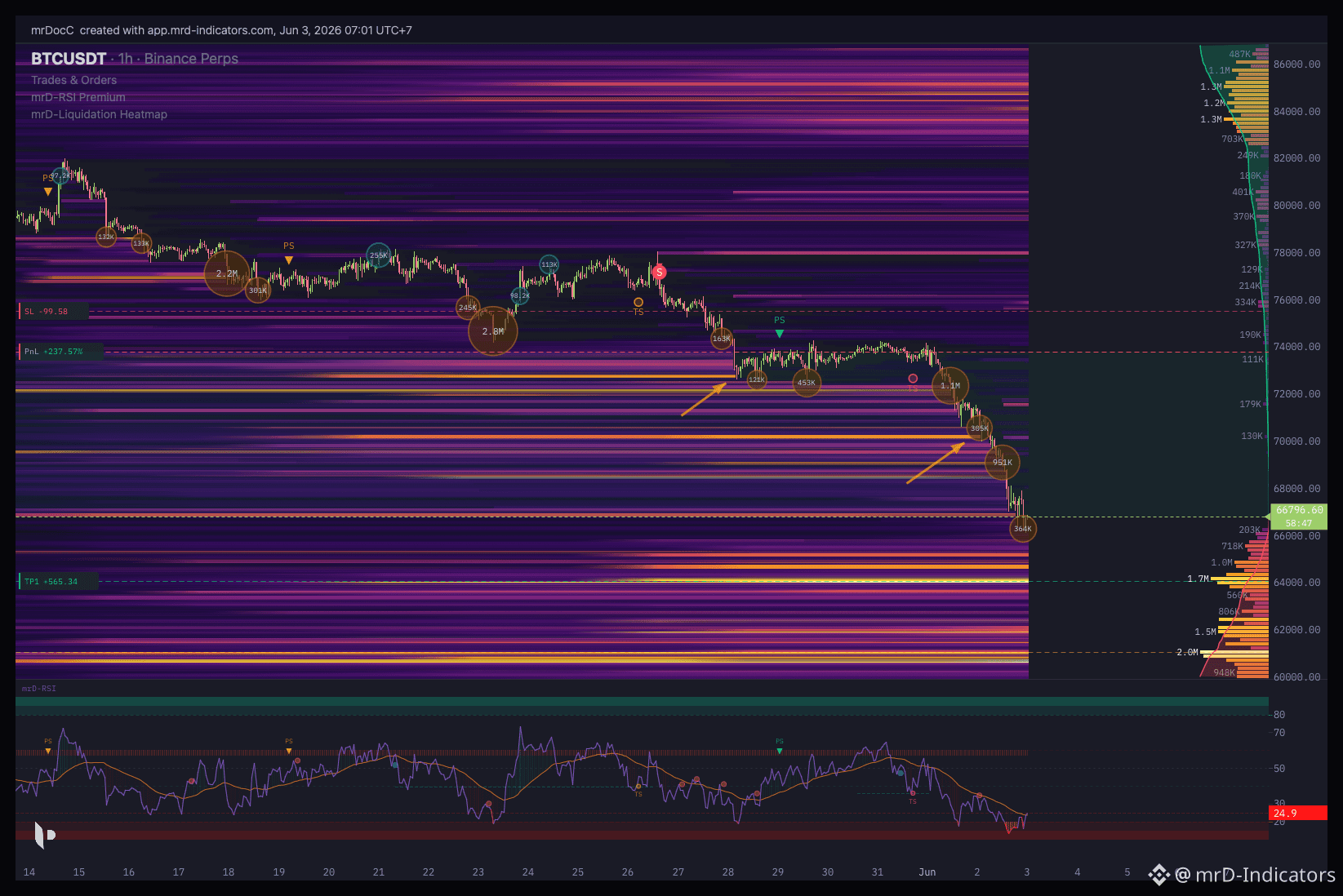The image size is (1343, 896).
Task: Select the 133K liquidation bubble
Action: pyautogui.click(x=142, y=243)
